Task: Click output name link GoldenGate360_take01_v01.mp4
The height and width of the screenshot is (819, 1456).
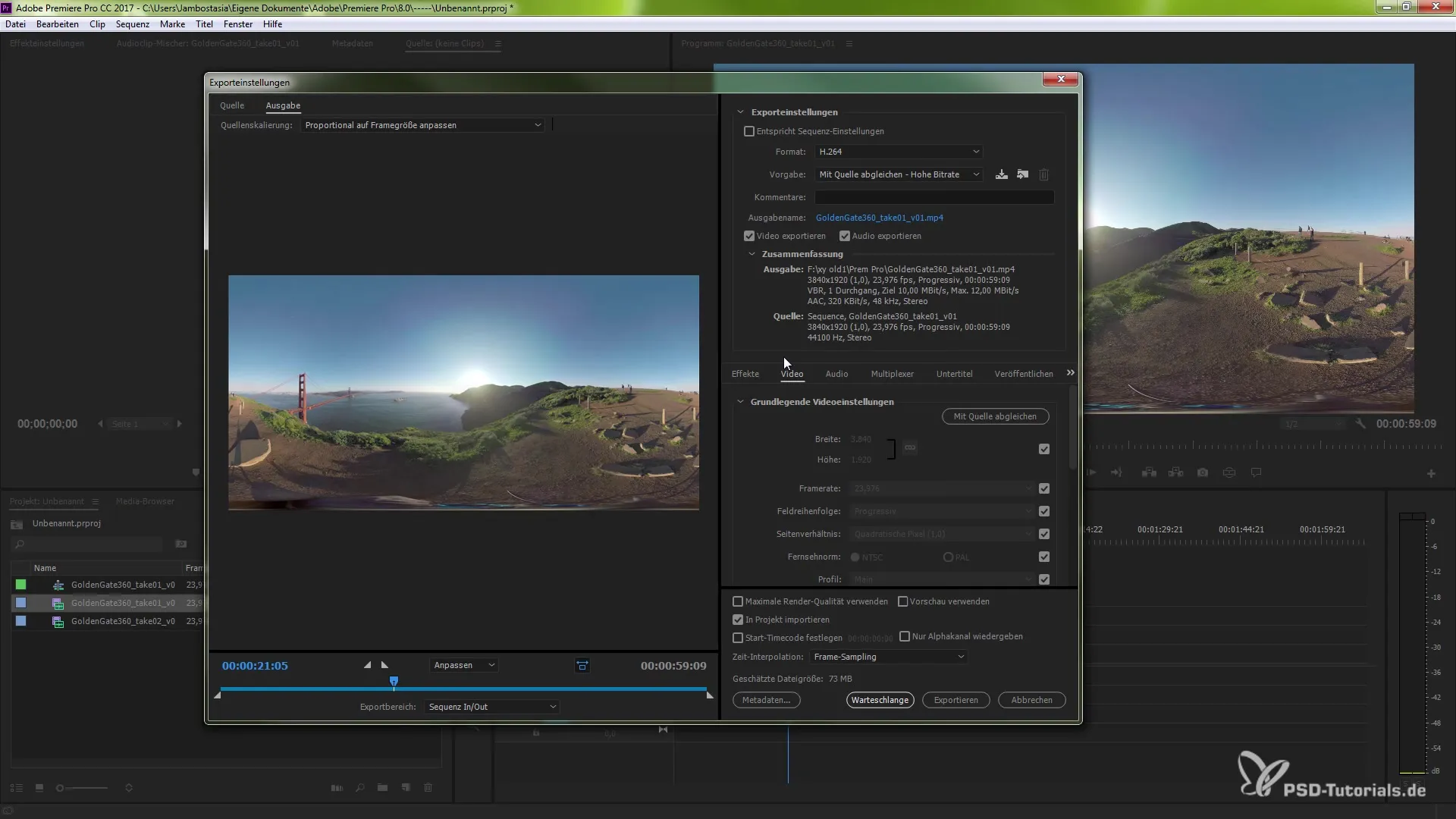Action: pos(880,218)
